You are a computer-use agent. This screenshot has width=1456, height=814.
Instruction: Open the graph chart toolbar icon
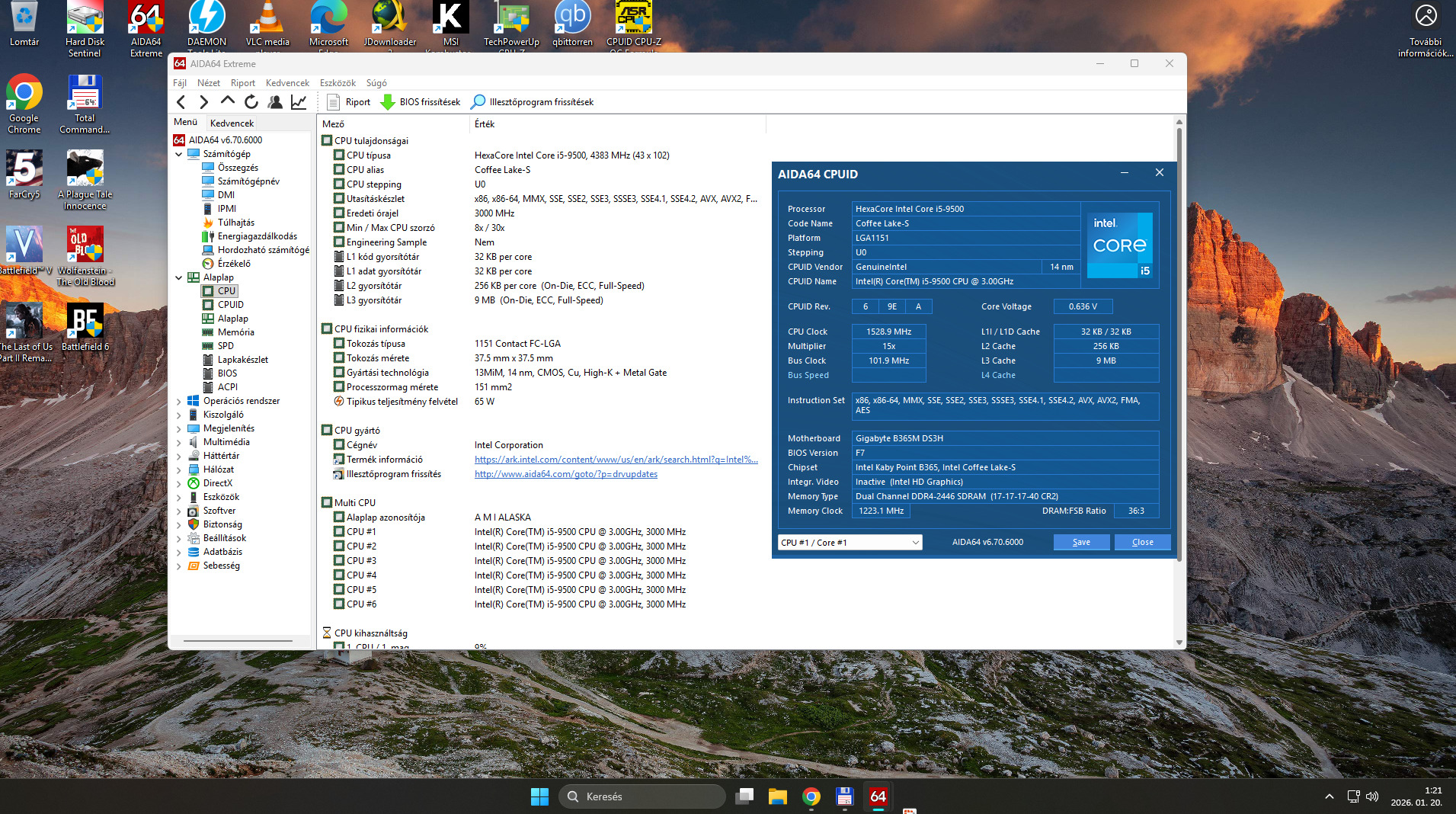299,102
